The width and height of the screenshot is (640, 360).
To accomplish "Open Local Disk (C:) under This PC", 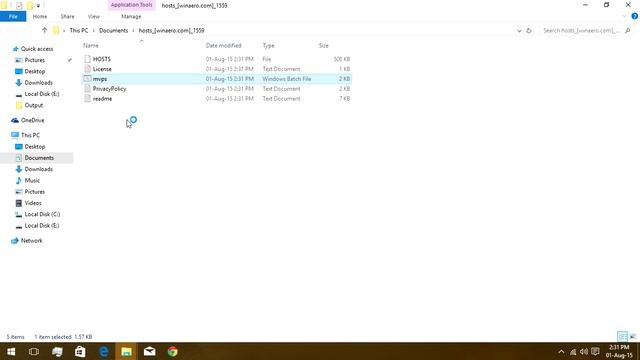I will click(42, 214).
